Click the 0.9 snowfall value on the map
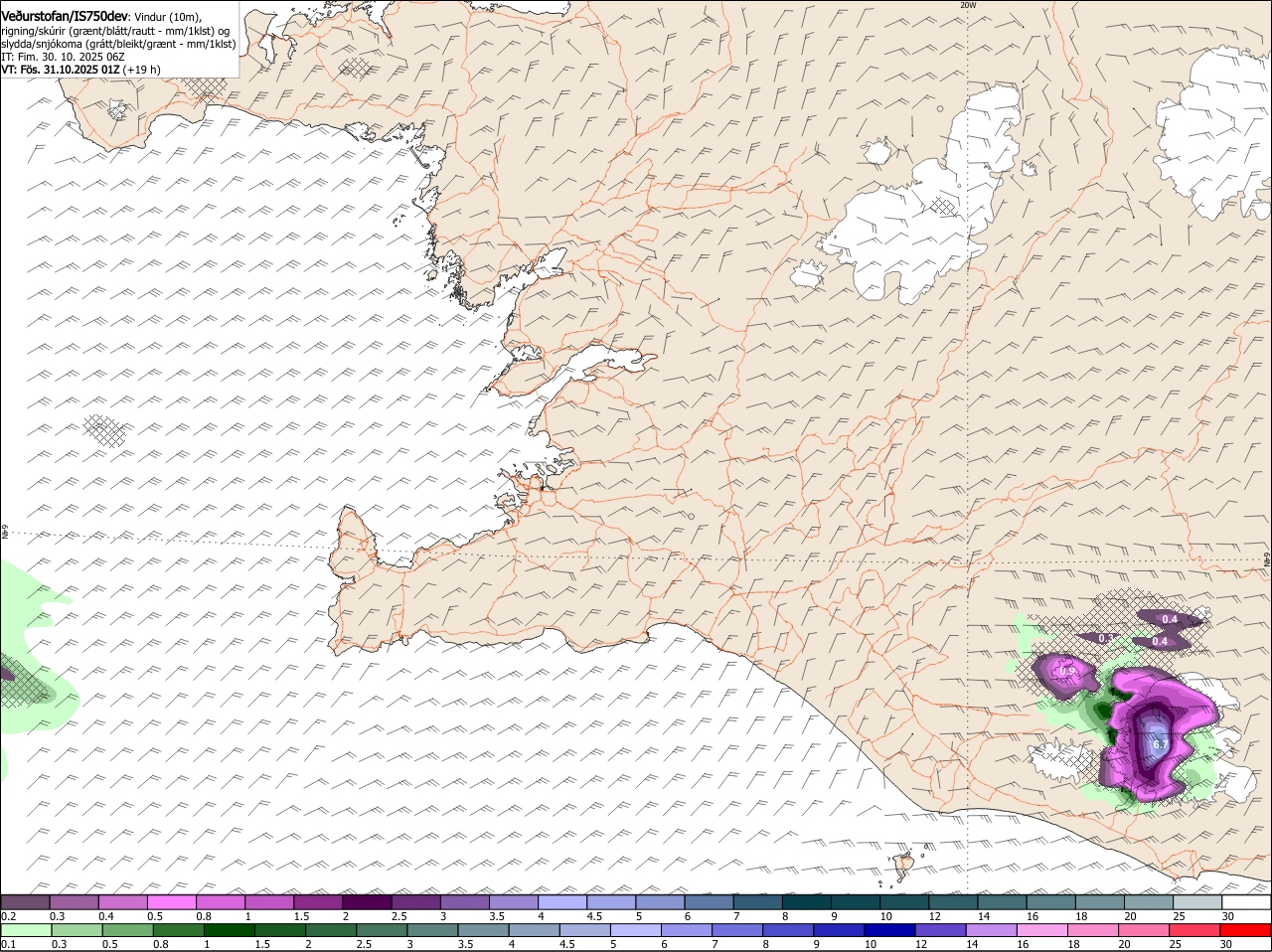Image resolution: width=1272 pixels, height=952 pixels. [1067, 672]
